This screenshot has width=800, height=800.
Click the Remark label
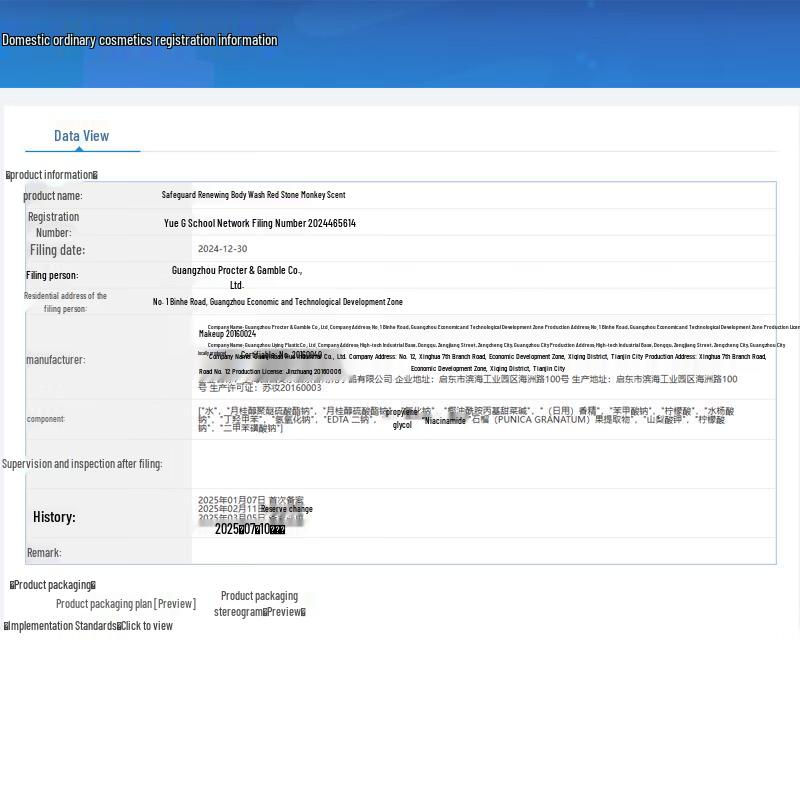[44, 553]
